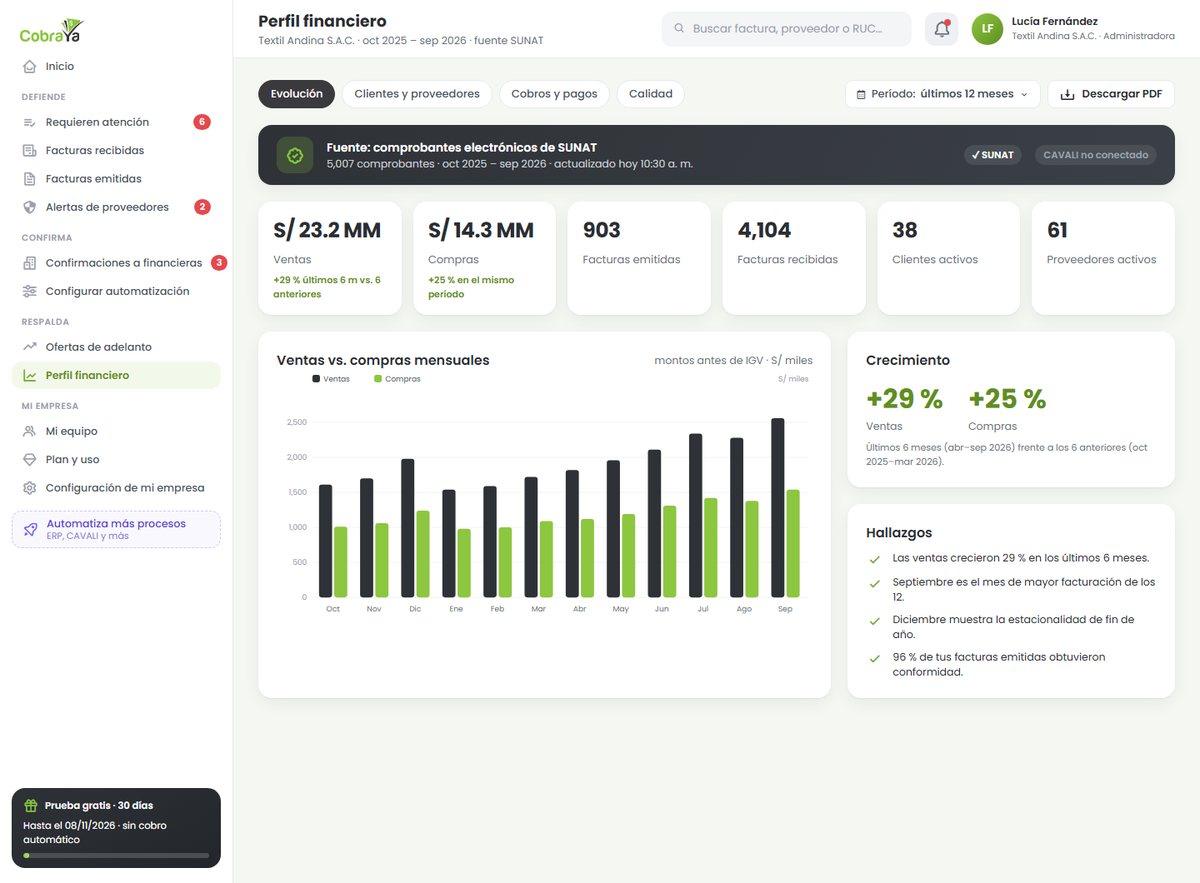Viewport: 1200px width, 883px height.
Task: Download the PDF report
Action: coord(1111,94)
